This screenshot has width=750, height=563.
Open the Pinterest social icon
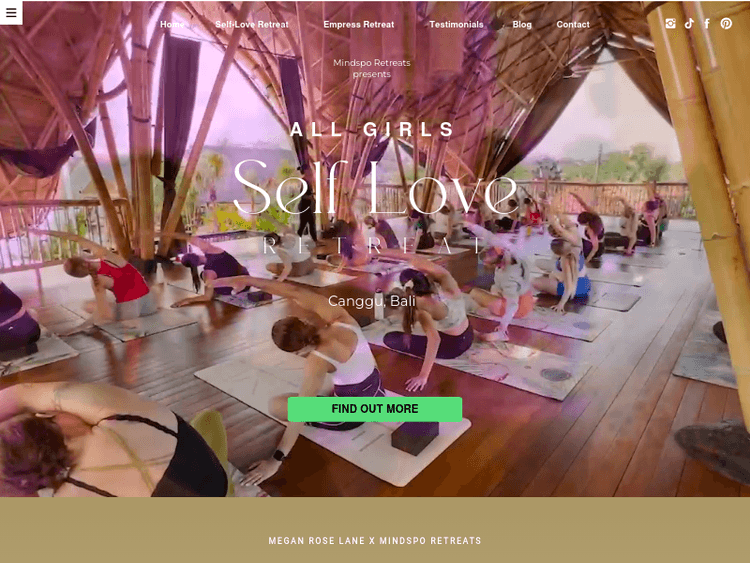pos(726,23)
